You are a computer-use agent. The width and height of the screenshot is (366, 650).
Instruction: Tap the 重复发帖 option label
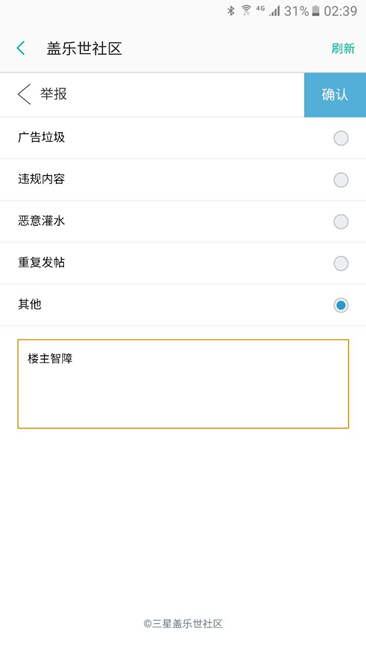(x=41, y=263)
